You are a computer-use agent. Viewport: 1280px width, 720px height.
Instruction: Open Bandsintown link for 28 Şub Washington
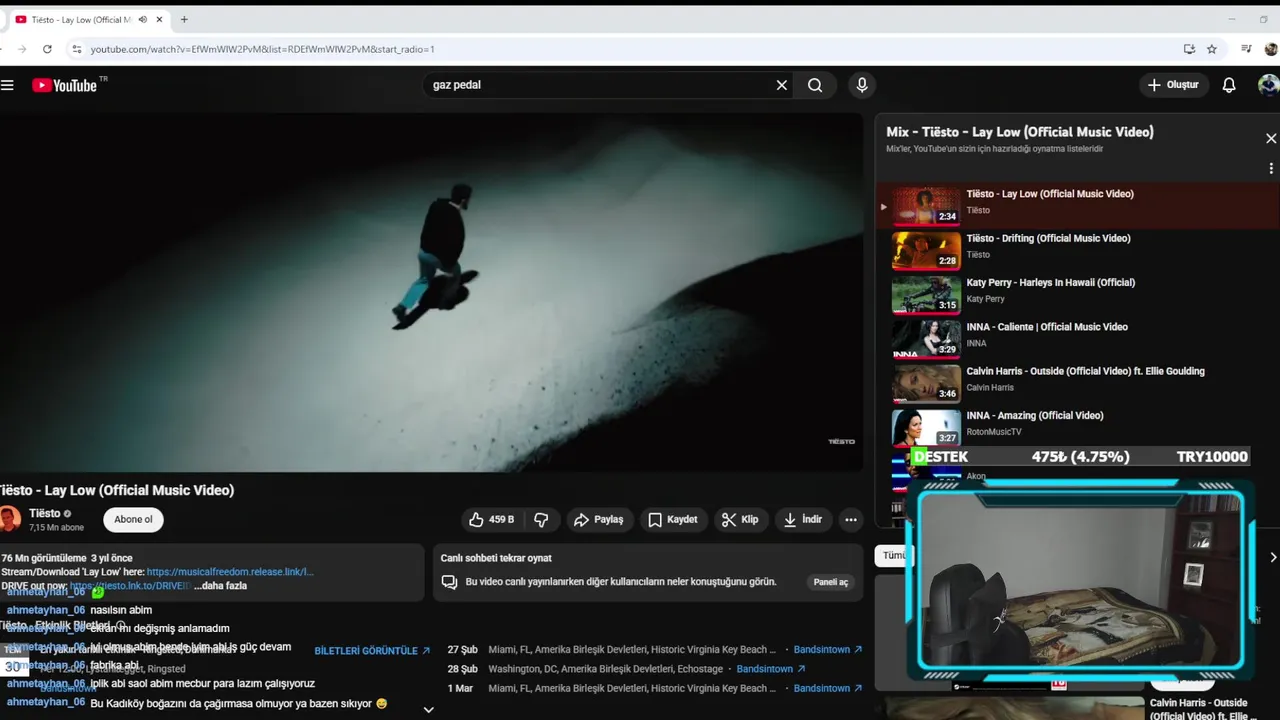point(770,669)
